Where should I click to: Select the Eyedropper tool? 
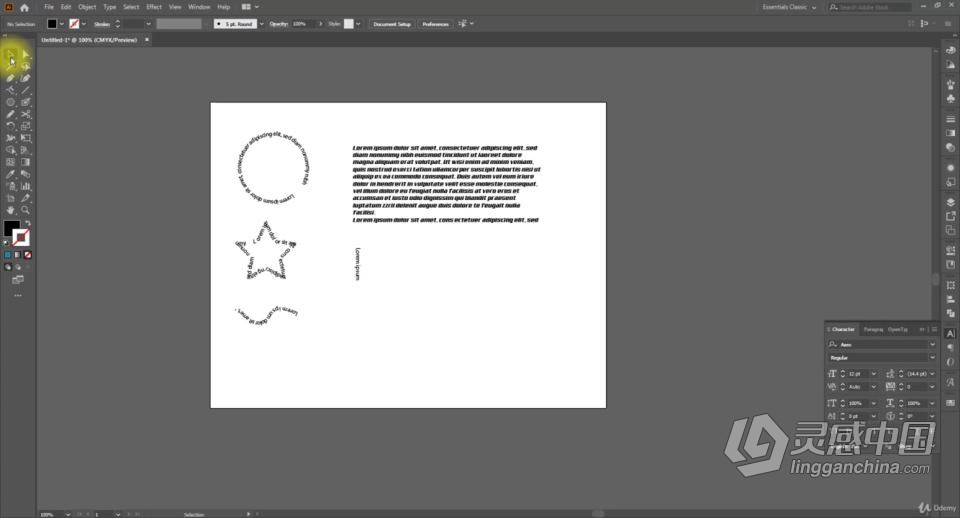click(x=10, y=175)
